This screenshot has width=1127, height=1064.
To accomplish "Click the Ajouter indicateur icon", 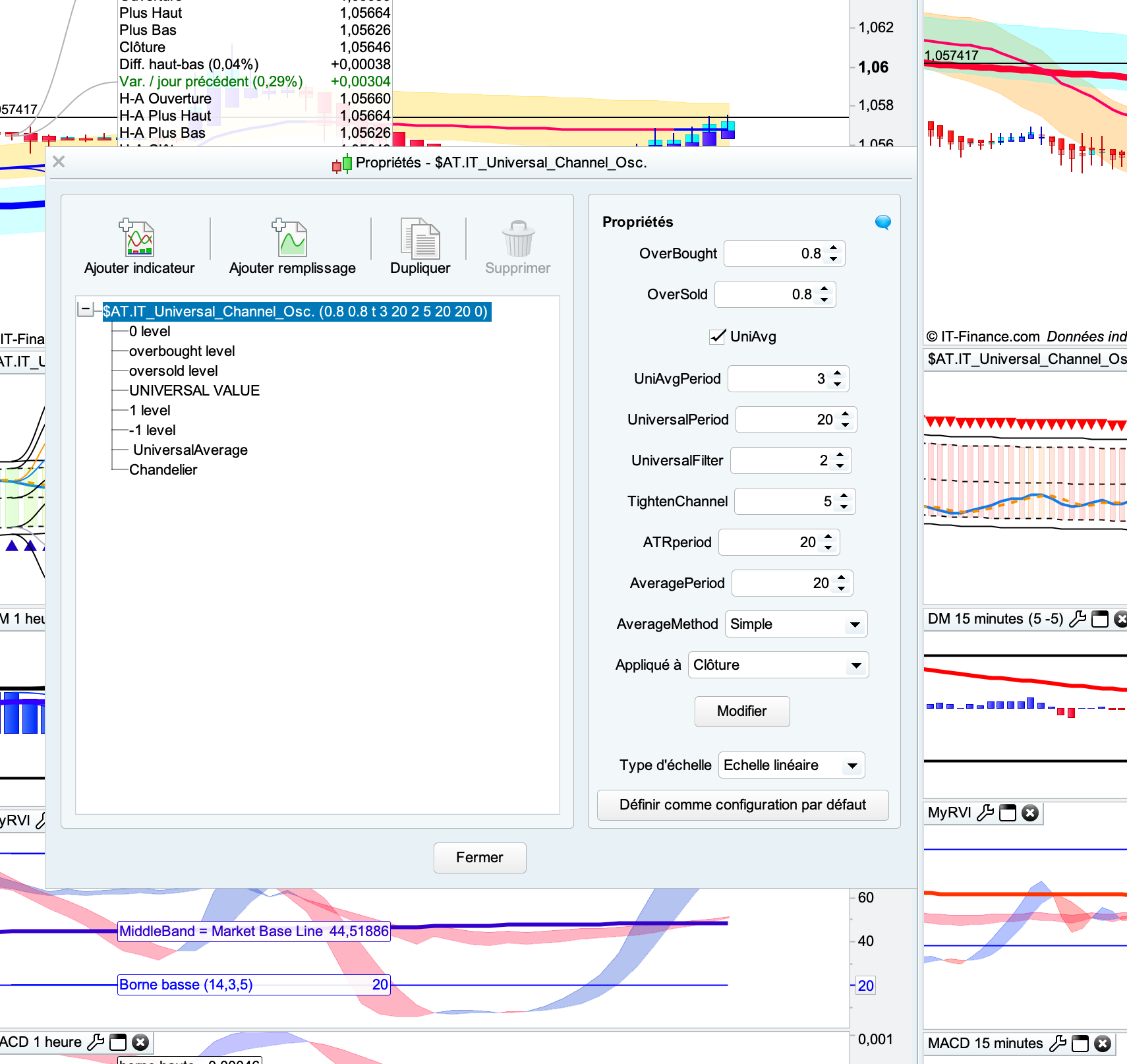I will tap(136, 237).
